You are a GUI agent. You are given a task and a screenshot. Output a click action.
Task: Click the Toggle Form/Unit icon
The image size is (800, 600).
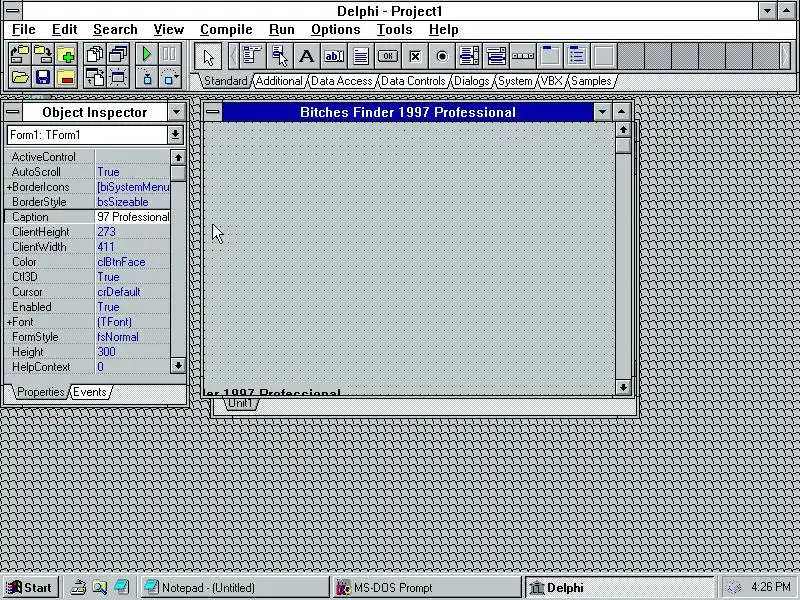pyautogui.click(x=94, y=78)
